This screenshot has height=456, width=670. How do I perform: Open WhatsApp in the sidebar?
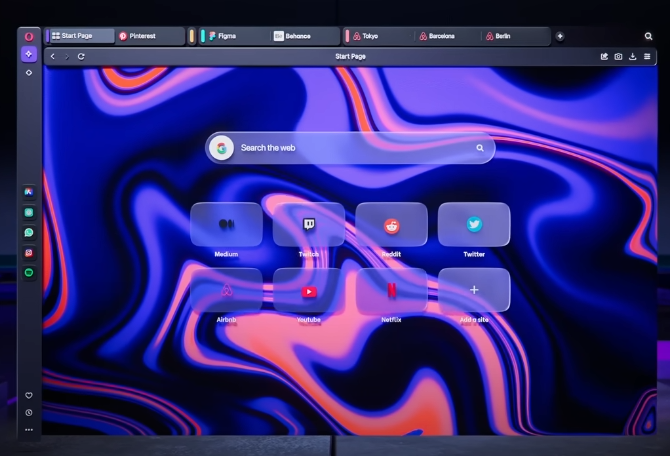(x=29, y=232)
